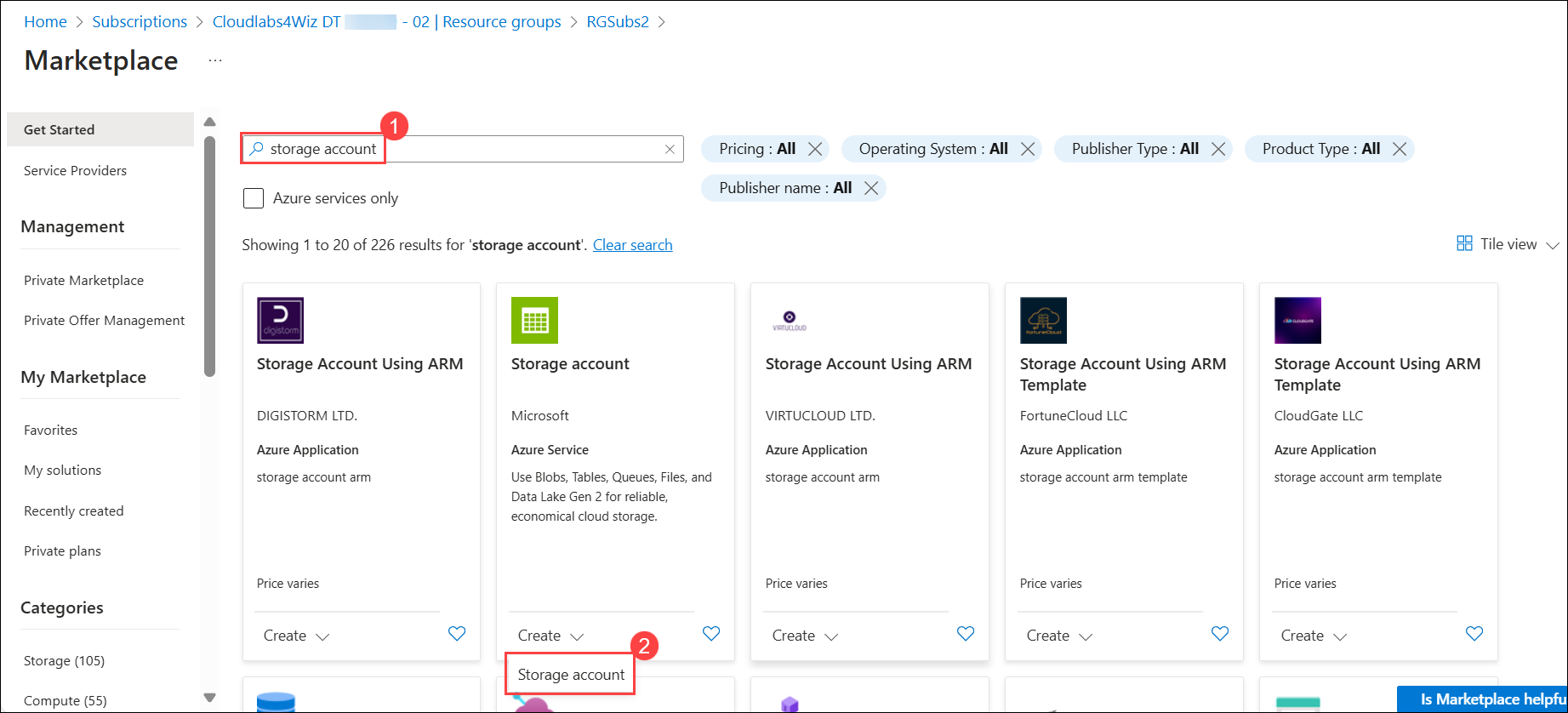Remove the Operating System filter
Image resolution: width=1568 pixels, height=713 pixels.
pos(1028,149)
